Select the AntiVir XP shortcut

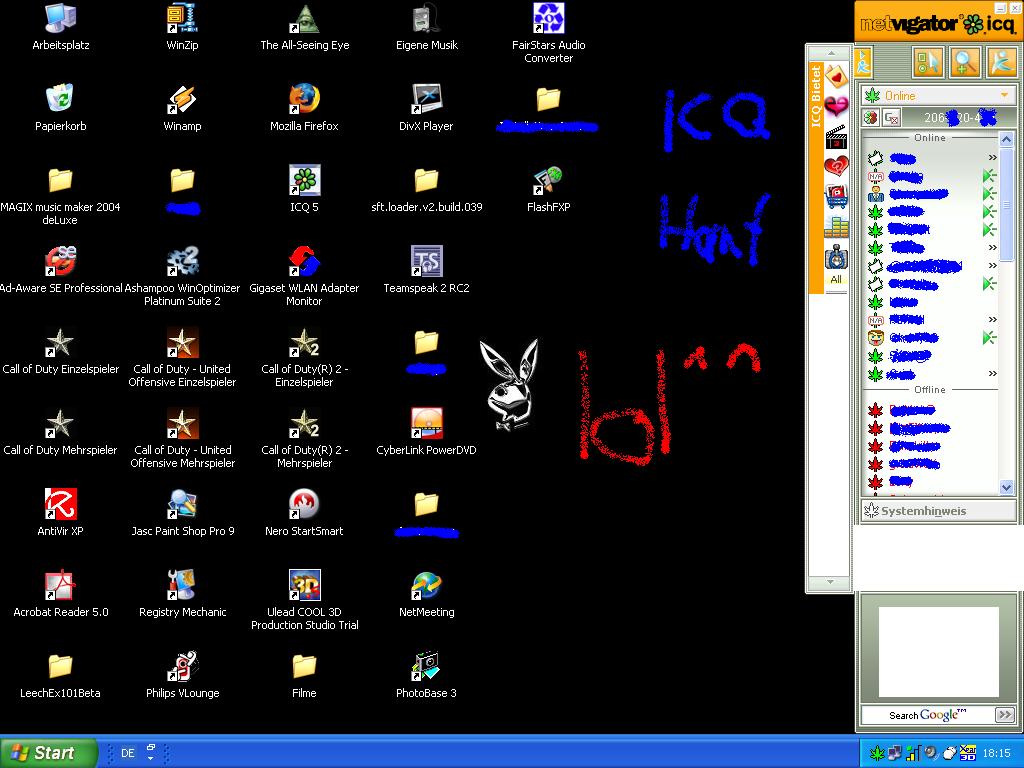coord(61,513)
